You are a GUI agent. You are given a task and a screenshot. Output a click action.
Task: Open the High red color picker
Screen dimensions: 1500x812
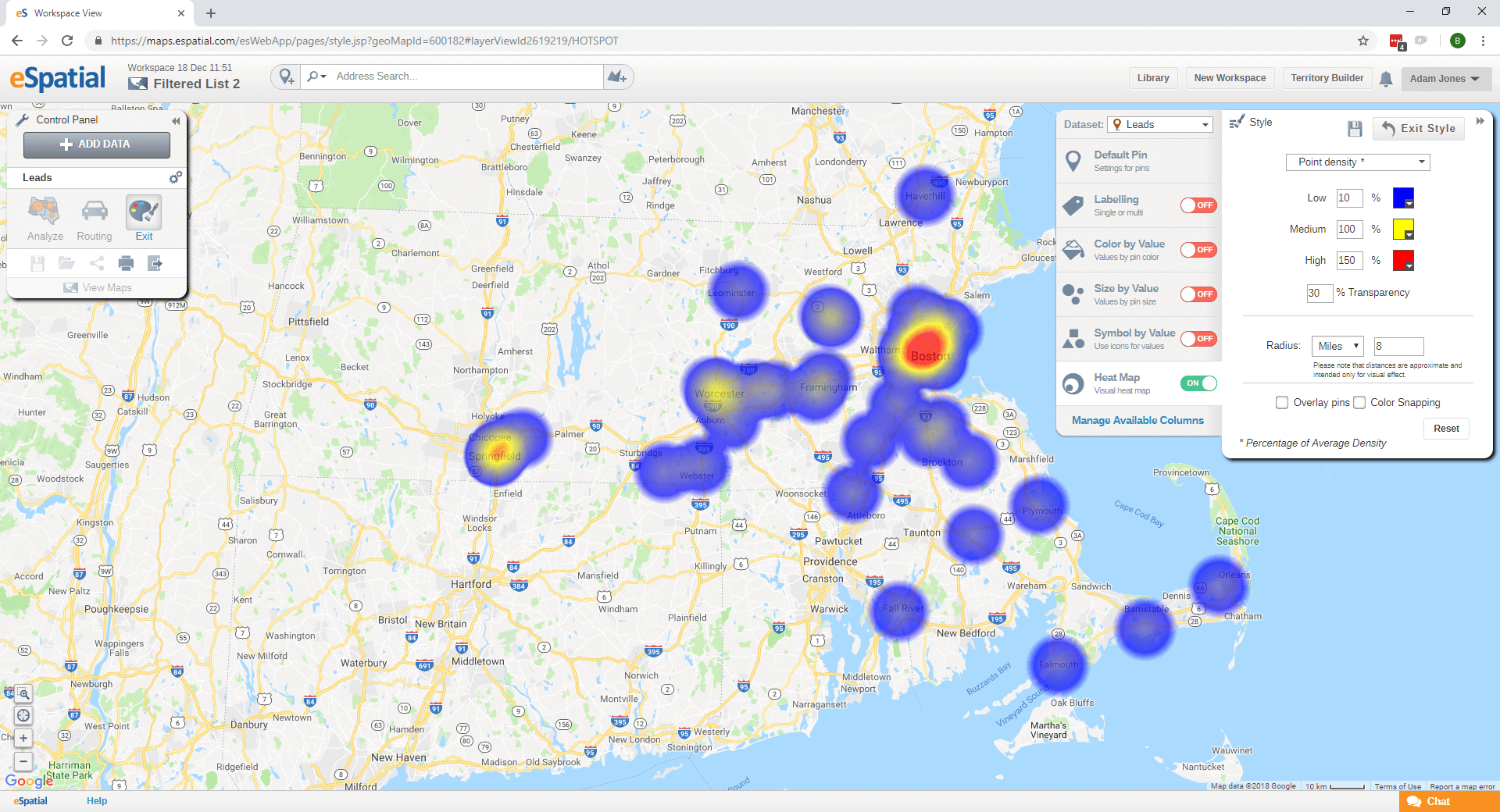click(1404, 261)
